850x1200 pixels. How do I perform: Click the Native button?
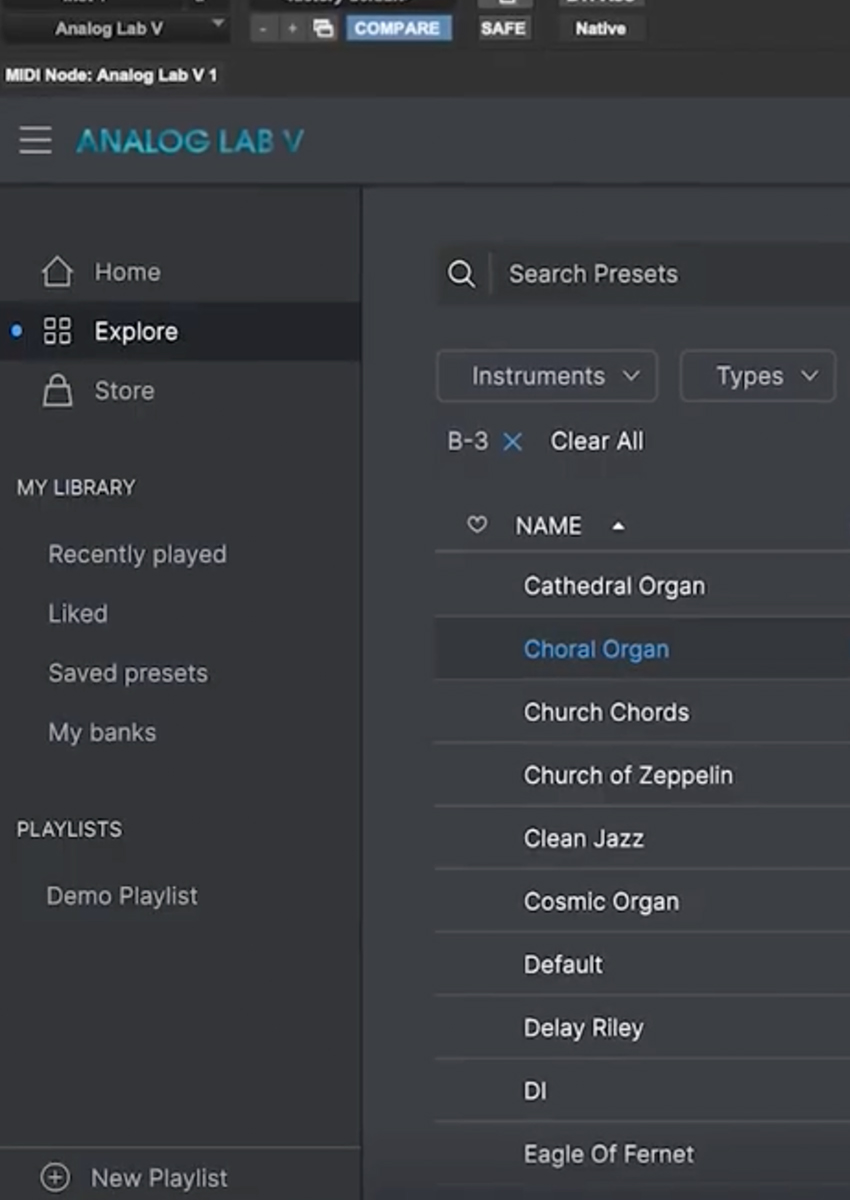click(x=601, y=29)
